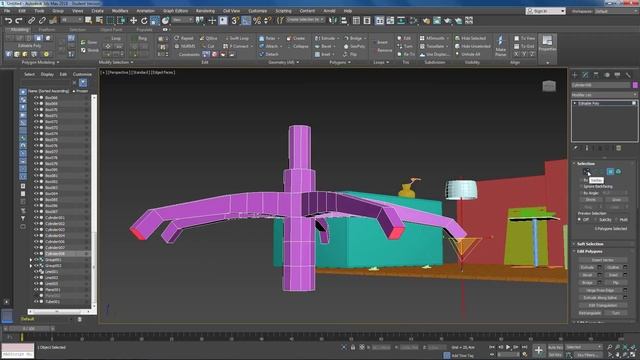Viewport: 640px width, 360px height.
Task: Select the Off preview selection radio
Action: point(580,220)
